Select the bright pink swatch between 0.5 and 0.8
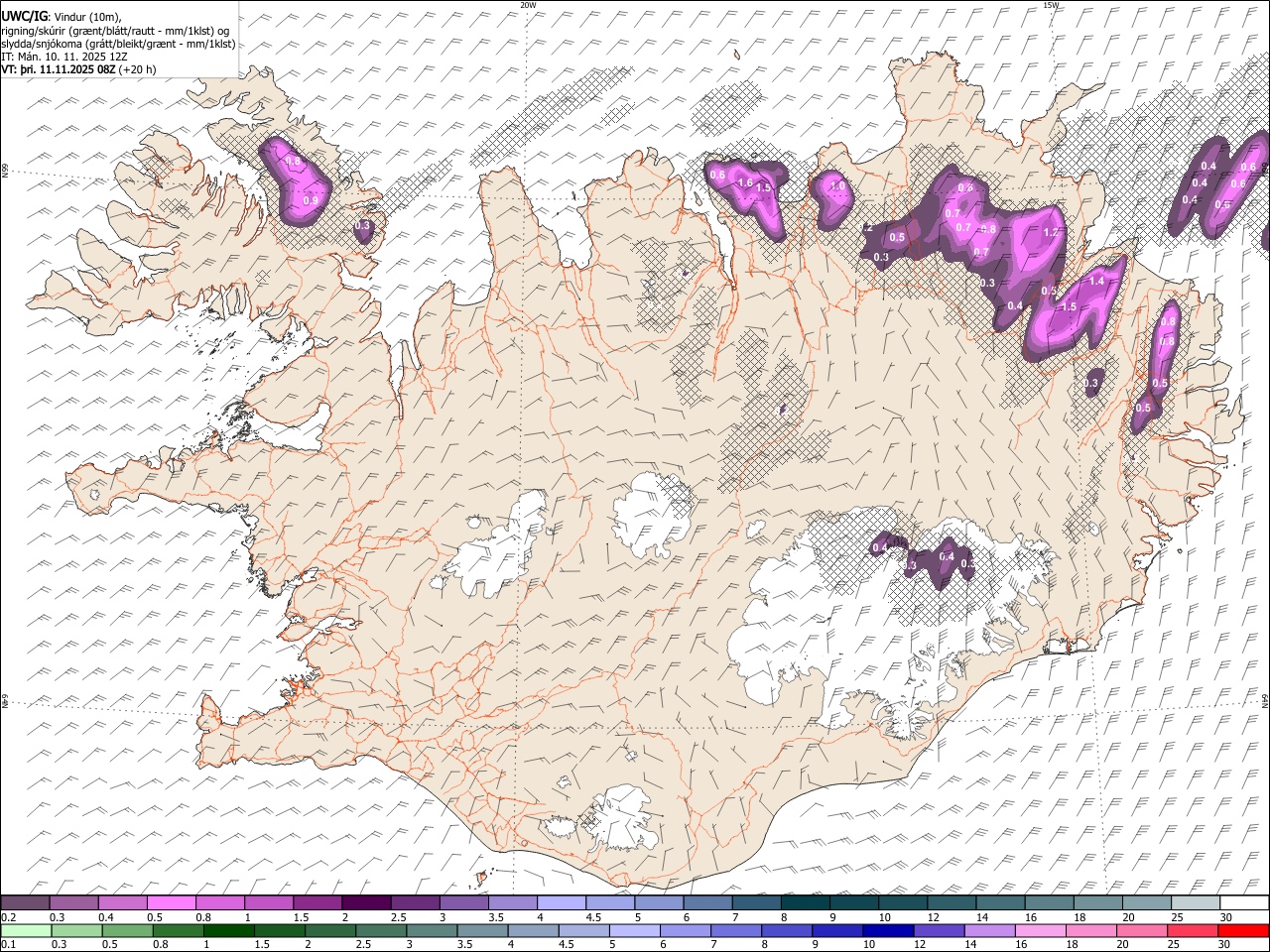This screenshot has width=1270, height=952. coord(172,903)
